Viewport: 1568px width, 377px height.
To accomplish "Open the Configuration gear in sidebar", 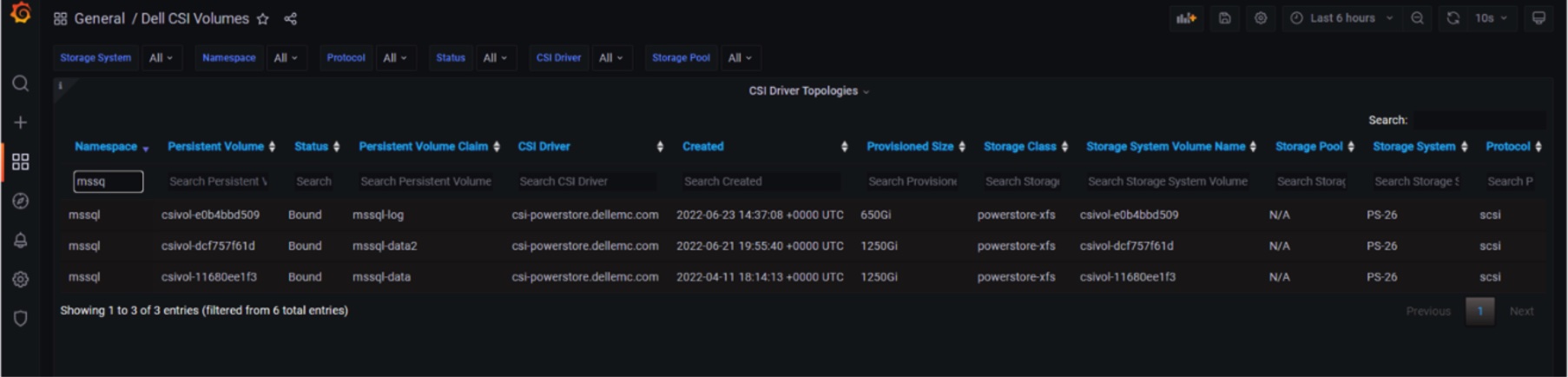I will click(21, 280).
